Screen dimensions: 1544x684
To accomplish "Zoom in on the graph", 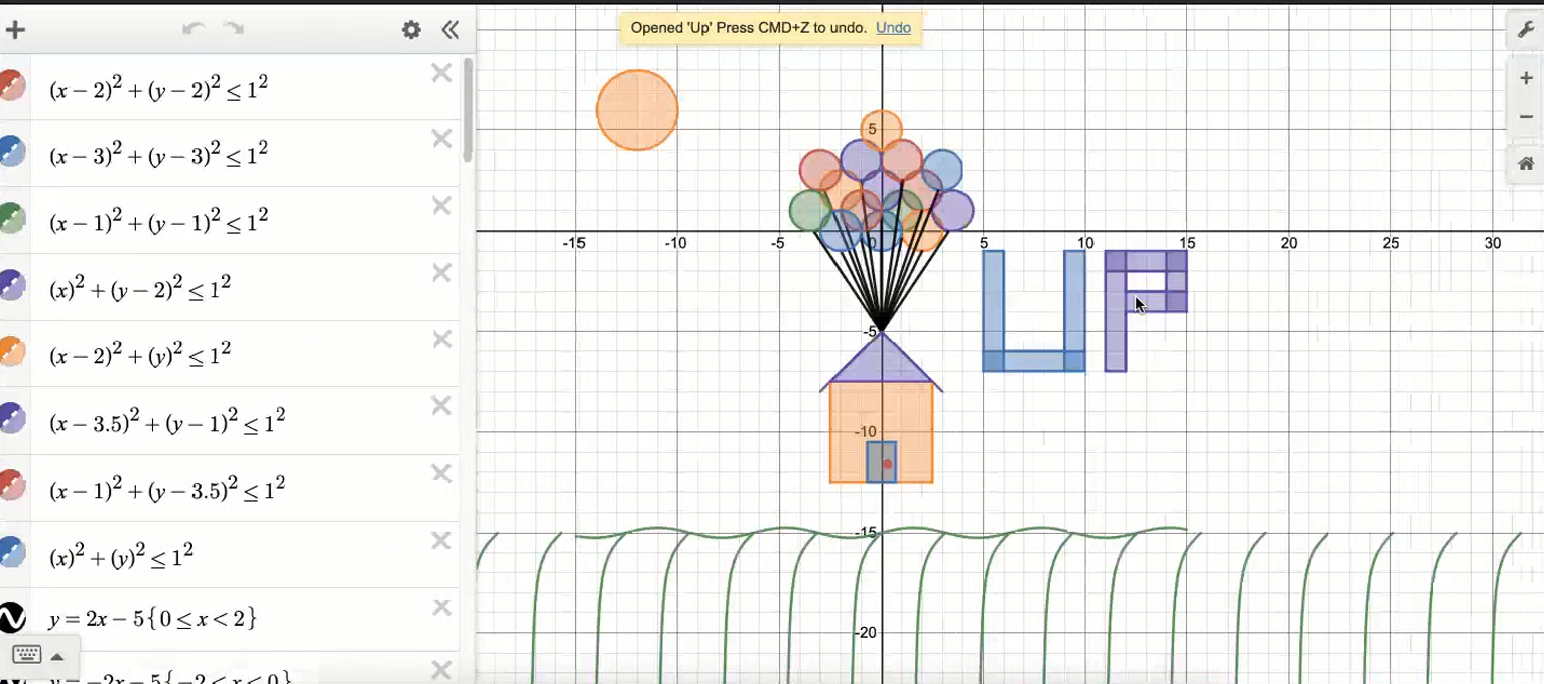I will click(1525, 78).
